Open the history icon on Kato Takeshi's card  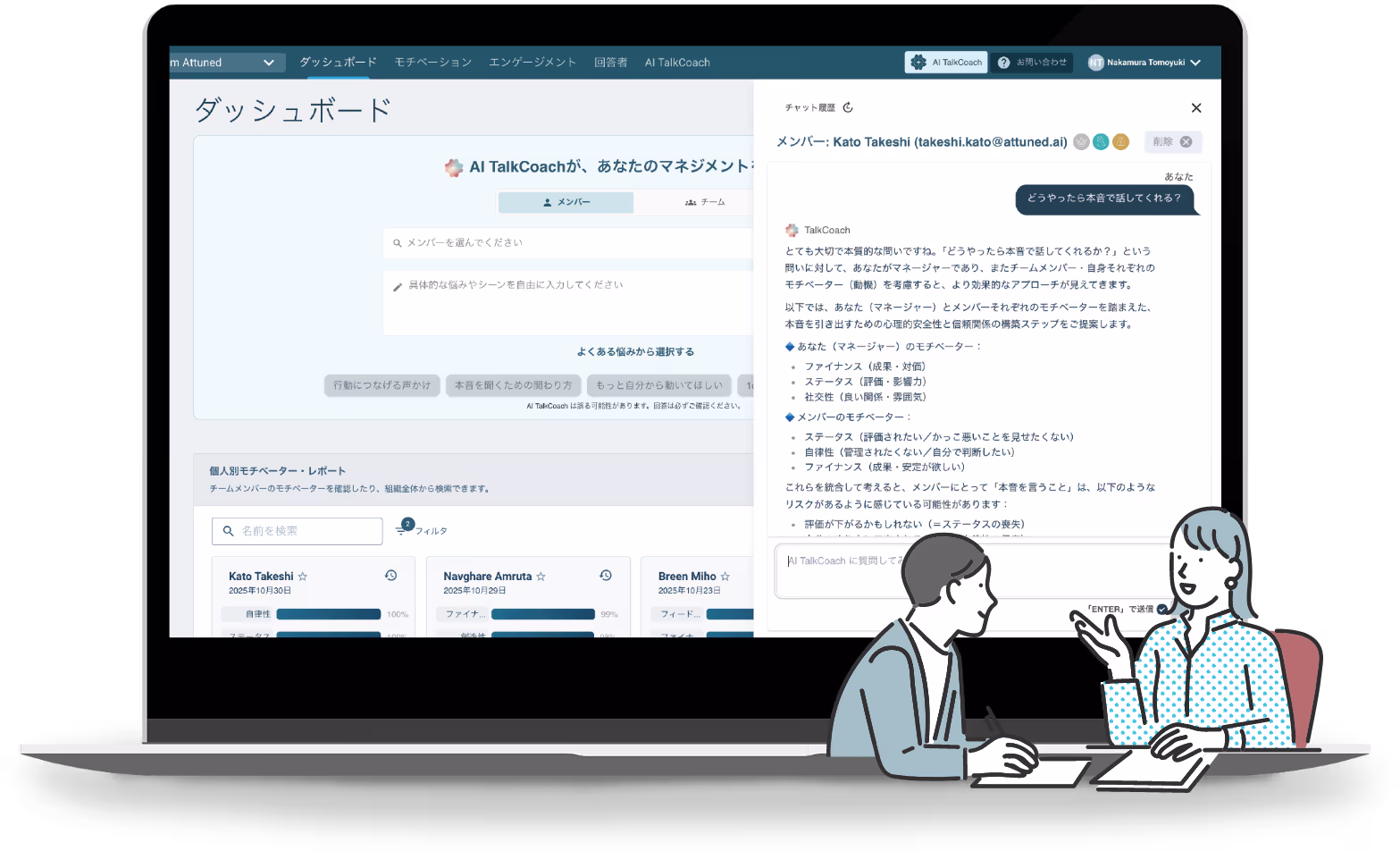tap(390, 576)
